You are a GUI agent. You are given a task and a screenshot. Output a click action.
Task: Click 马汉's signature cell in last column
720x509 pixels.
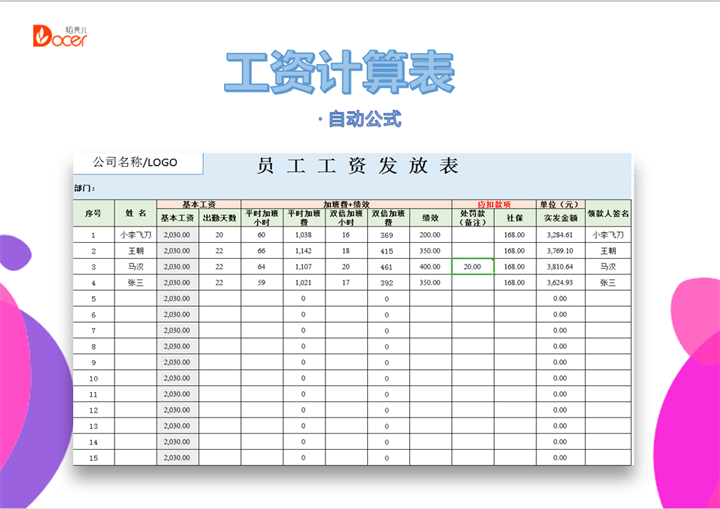coord(608,266)
